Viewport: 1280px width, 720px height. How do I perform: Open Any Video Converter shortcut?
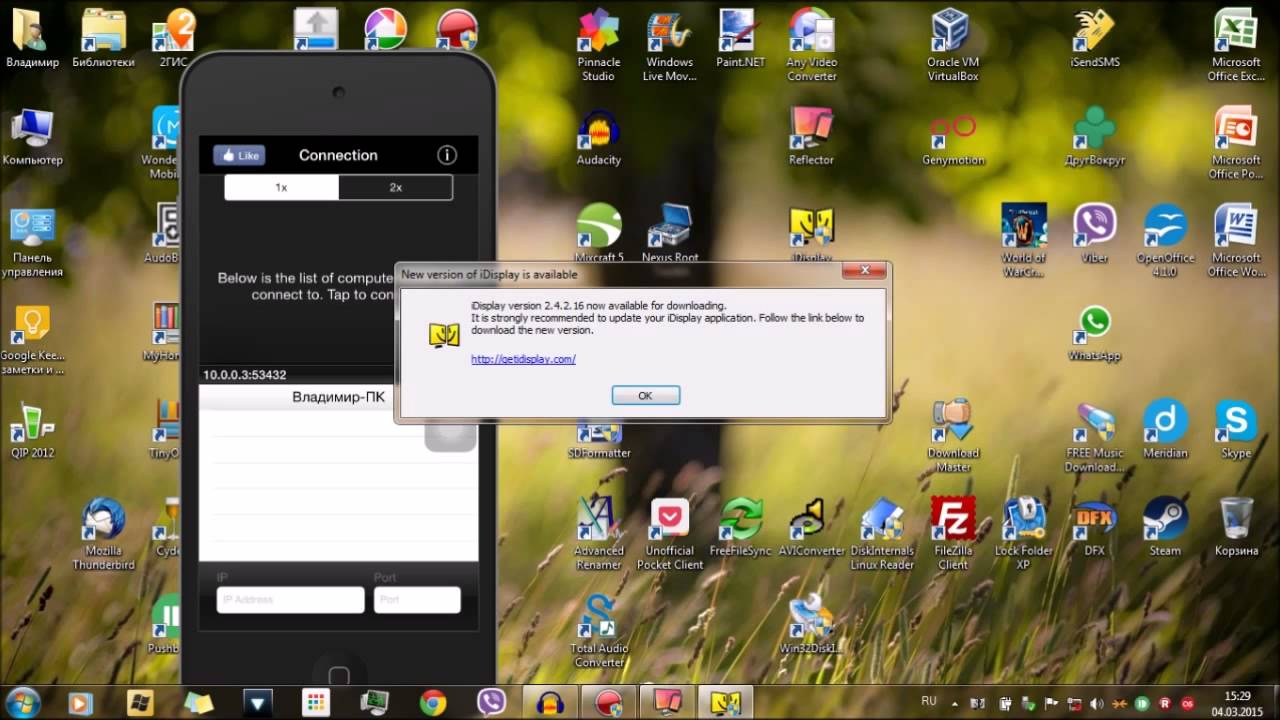click(811, 46)
